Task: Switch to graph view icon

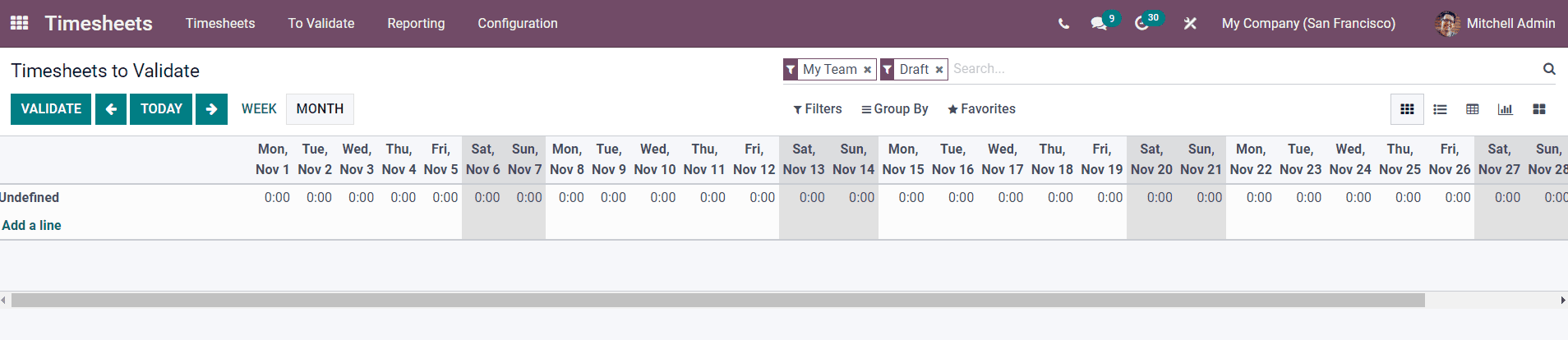Action: pos(1505,109)
